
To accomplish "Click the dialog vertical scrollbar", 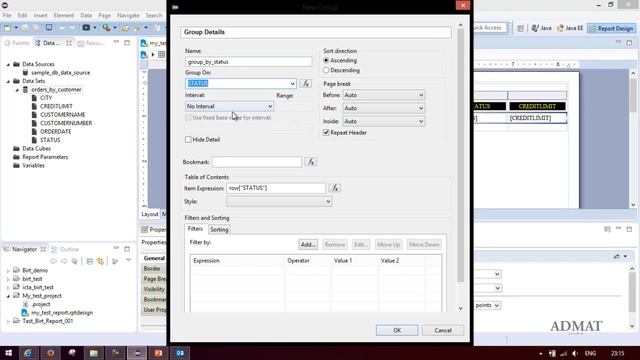I will 460,155.
